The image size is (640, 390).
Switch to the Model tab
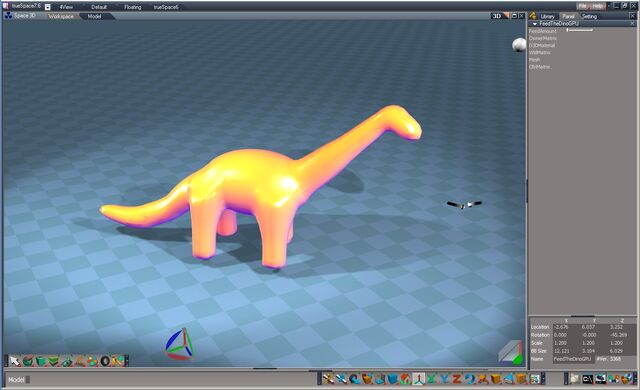pyautogui.click(x=94, y=16)
